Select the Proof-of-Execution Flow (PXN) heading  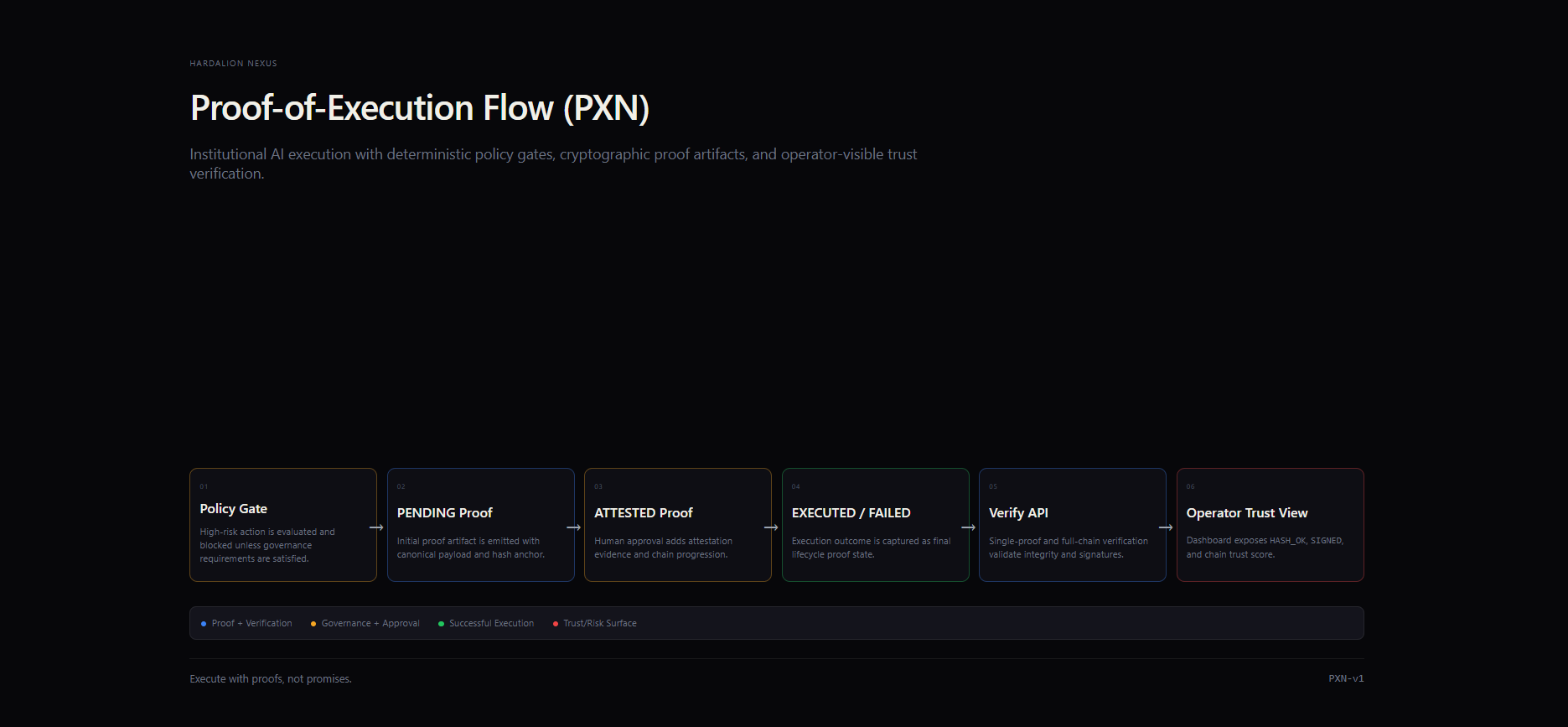coord(420,108)
